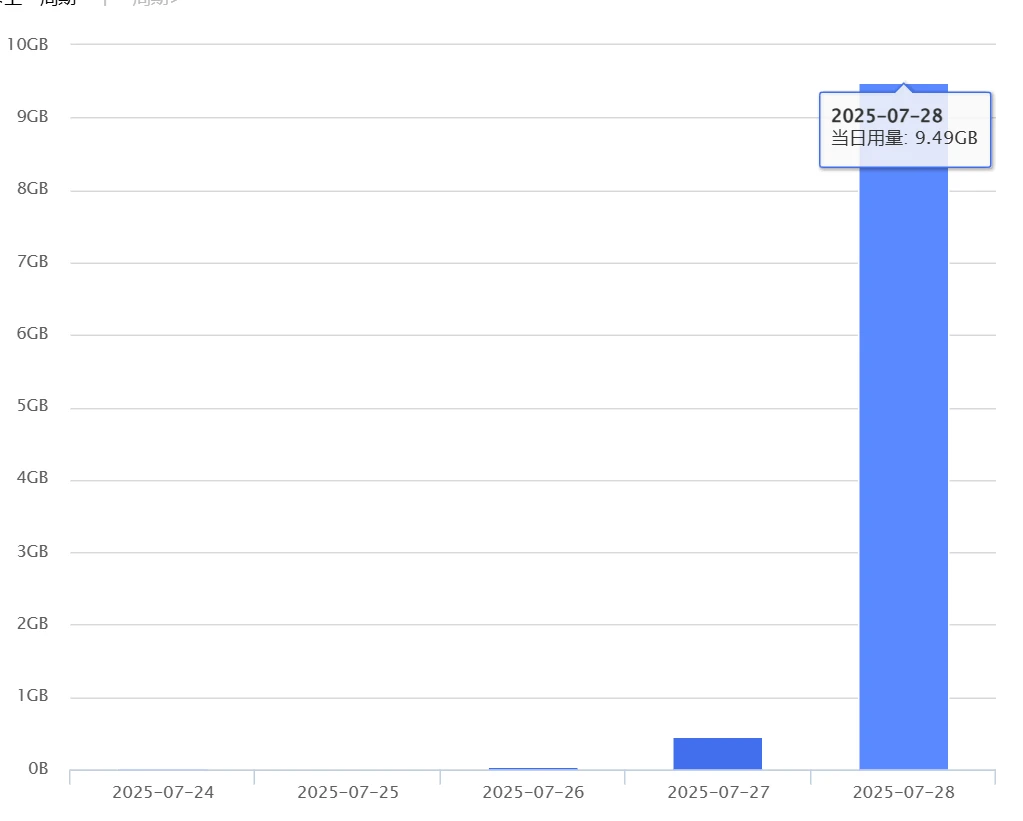Click the 9GB y-axis label
This screenshot has height=821, width=1023.
point(32,117)
